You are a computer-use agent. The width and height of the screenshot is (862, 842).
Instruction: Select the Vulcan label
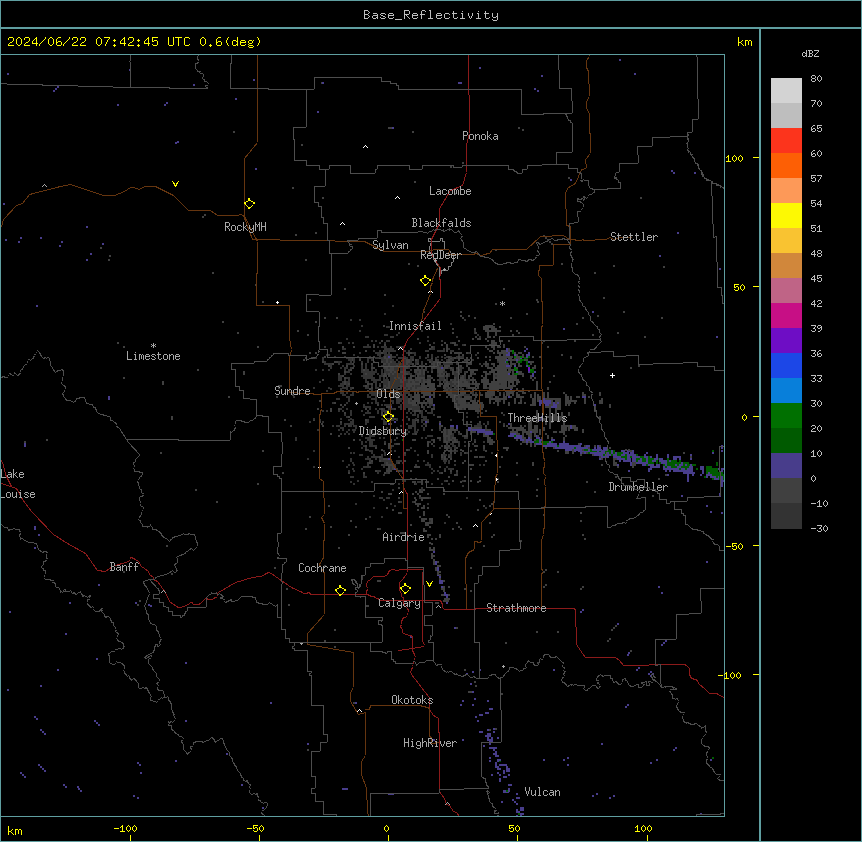542,792
